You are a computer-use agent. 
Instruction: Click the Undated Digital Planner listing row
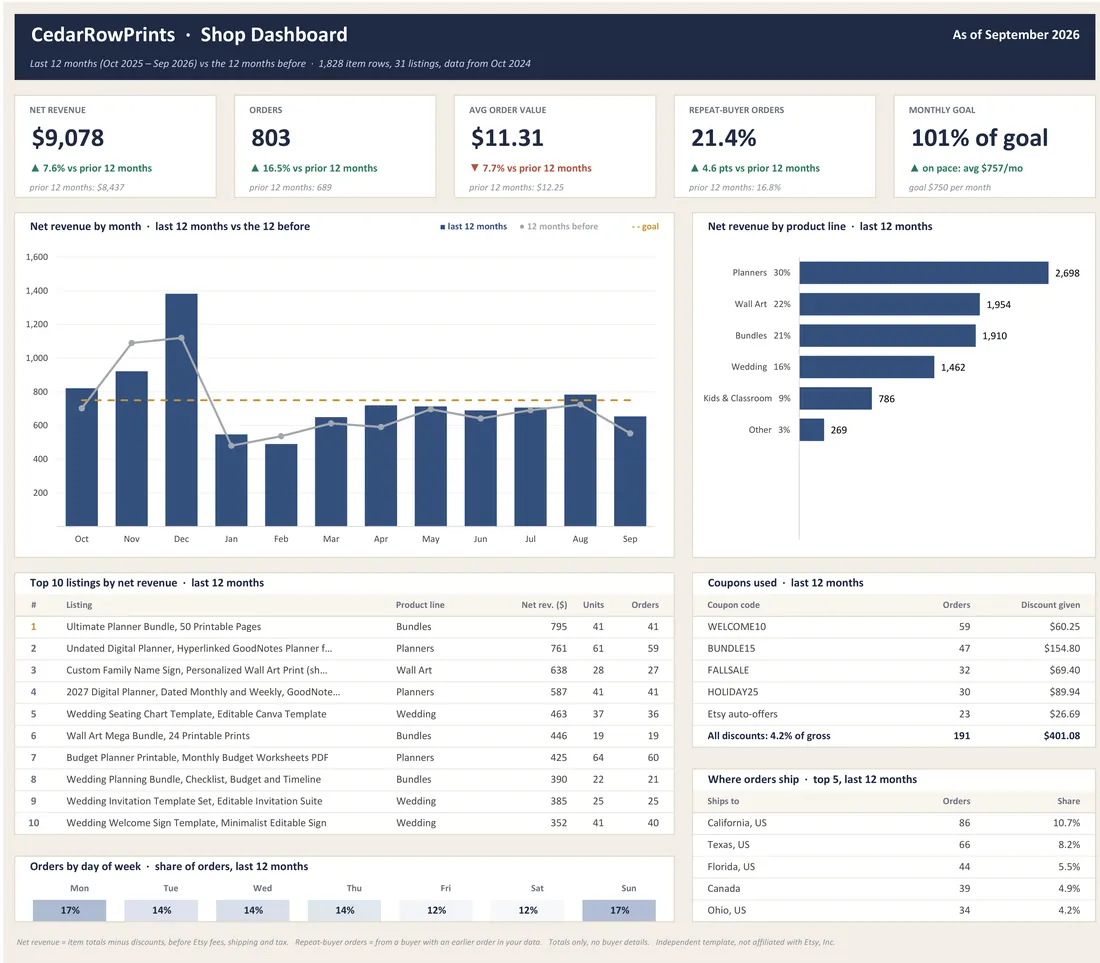click(x=344, y=649)
